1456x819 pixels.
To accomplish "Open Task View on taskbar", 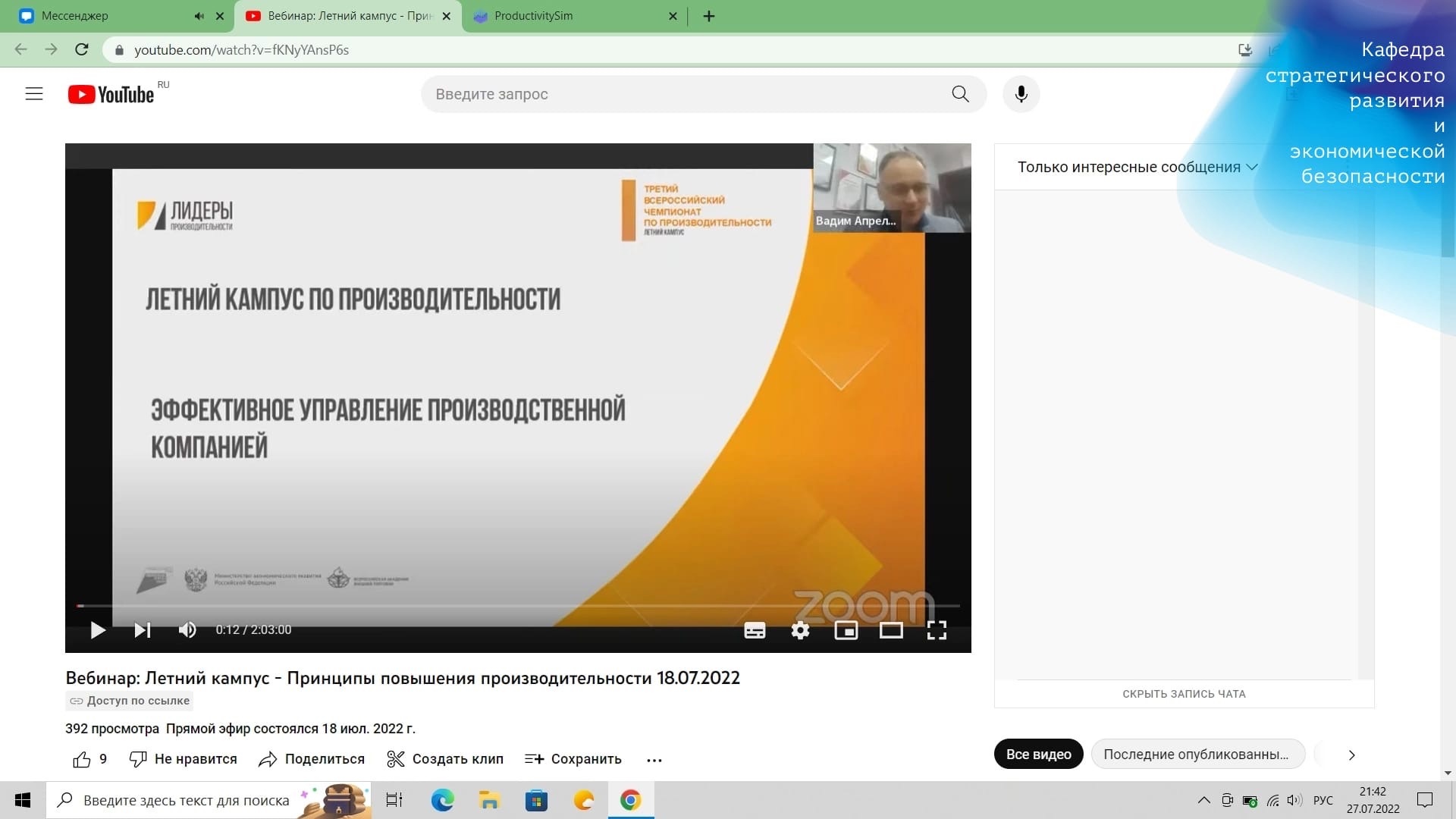I will point(394,800).
